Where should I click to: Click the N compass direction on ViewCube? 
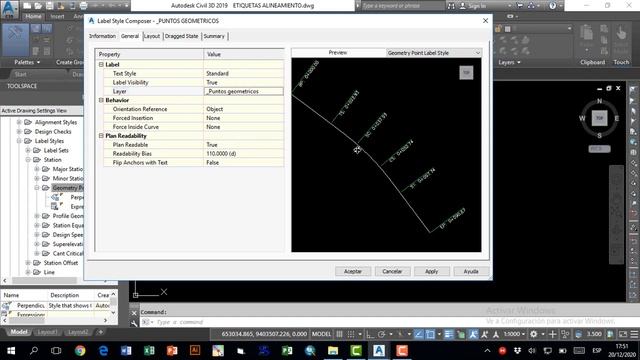599,101
